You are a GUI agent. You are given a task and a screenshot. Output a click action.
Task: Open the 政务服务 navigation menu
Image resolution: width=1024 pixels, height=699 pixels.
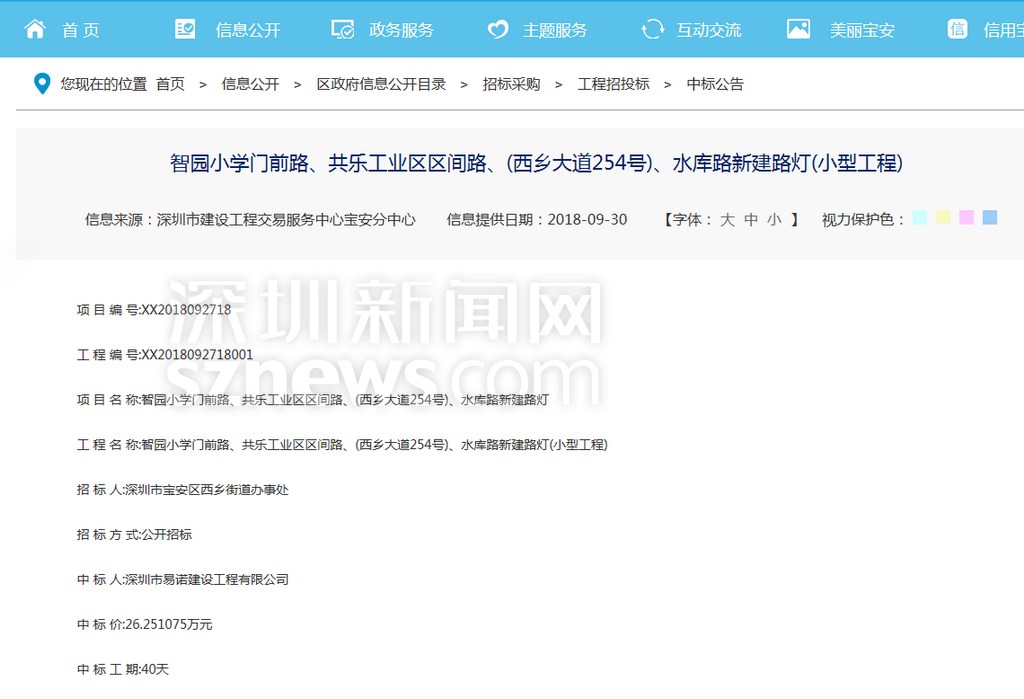(x=401, y=30)
